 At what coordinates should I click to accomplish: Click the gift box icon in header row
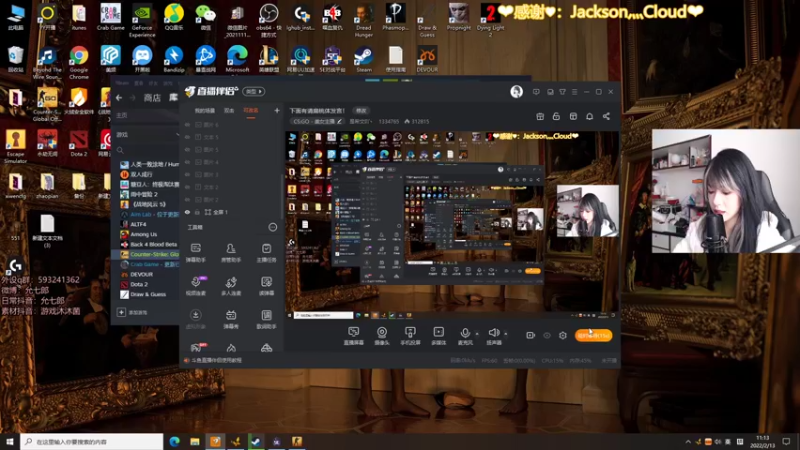[x=540, y=116]
